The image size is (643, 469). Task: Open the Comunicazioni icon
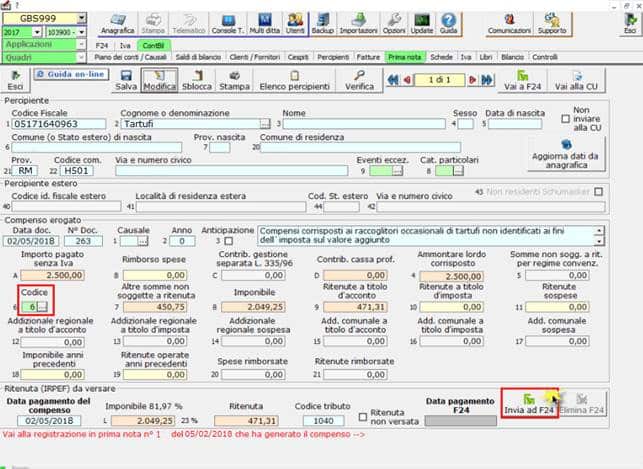tap(509, 24)
